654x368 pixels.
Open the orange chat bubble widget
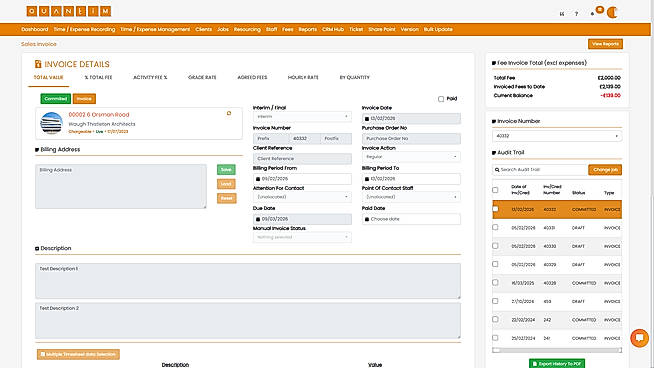click(639, 338)
